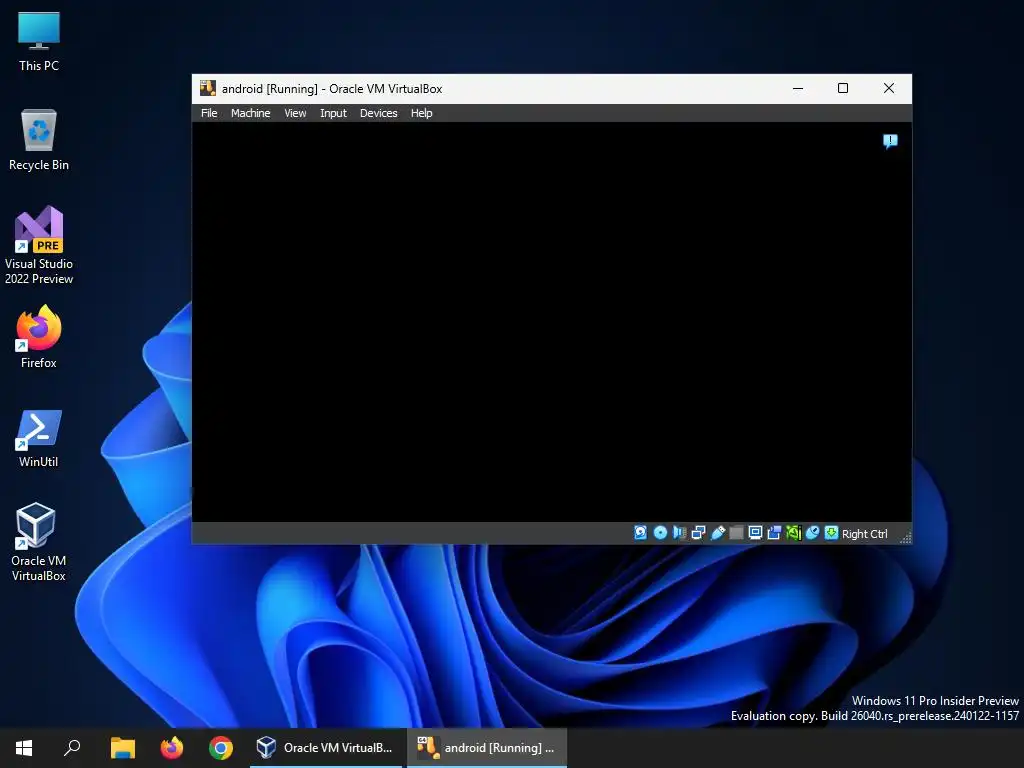Open the Devices menu
This screenshot has width=1024, height=768.
[378, 113]
